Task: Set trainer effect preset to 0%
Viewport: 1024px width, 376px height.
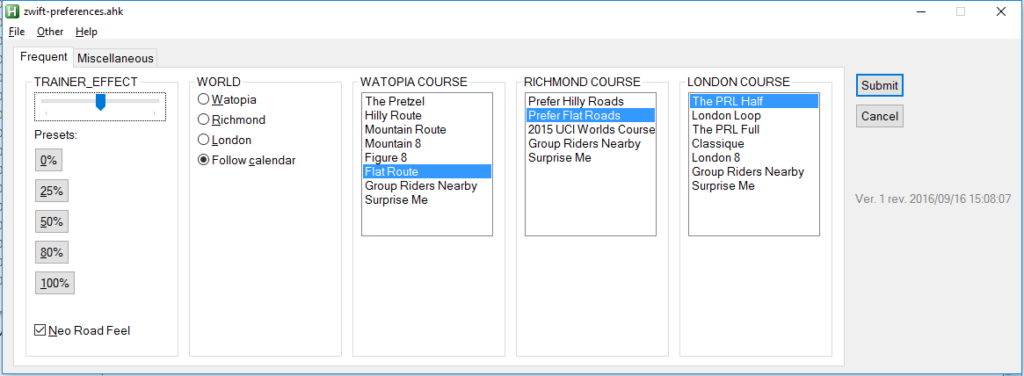Action: pos(49,160)
